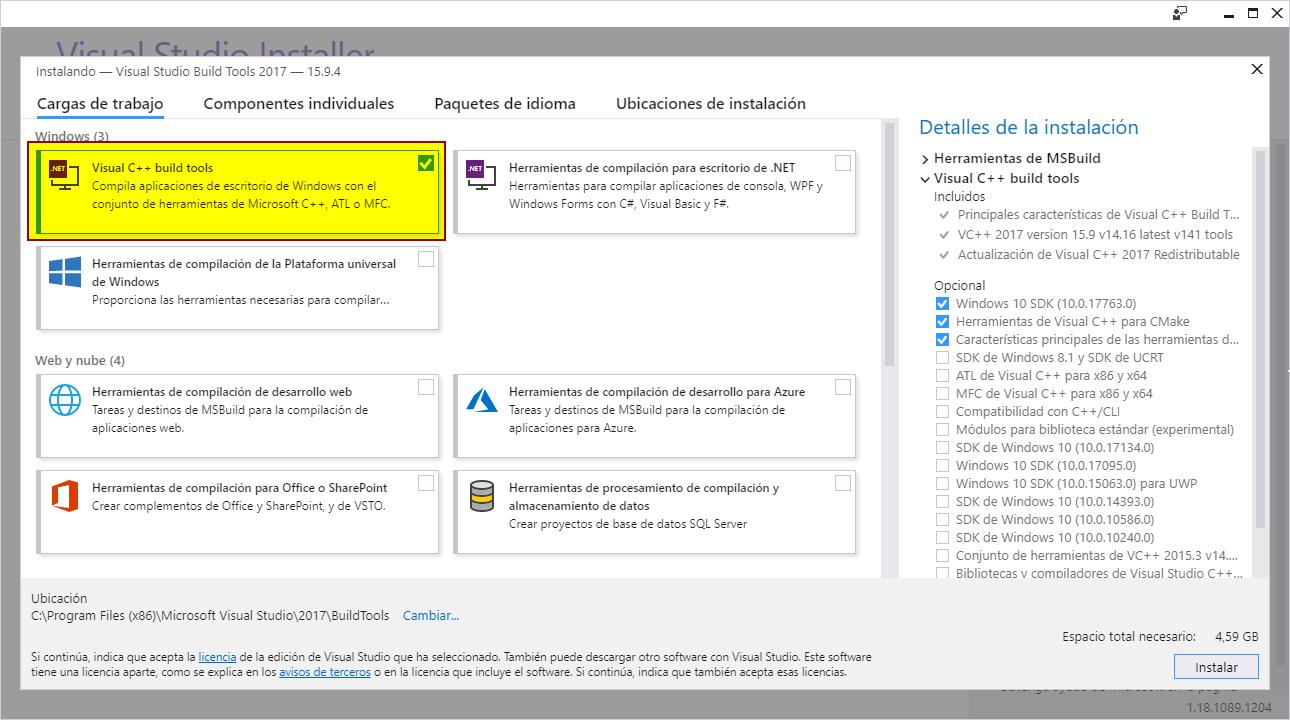Check the Universal Windows Platform build tools workload checkbox
The height and width of the screenshot is (720, 1290).
coord(426,259)
